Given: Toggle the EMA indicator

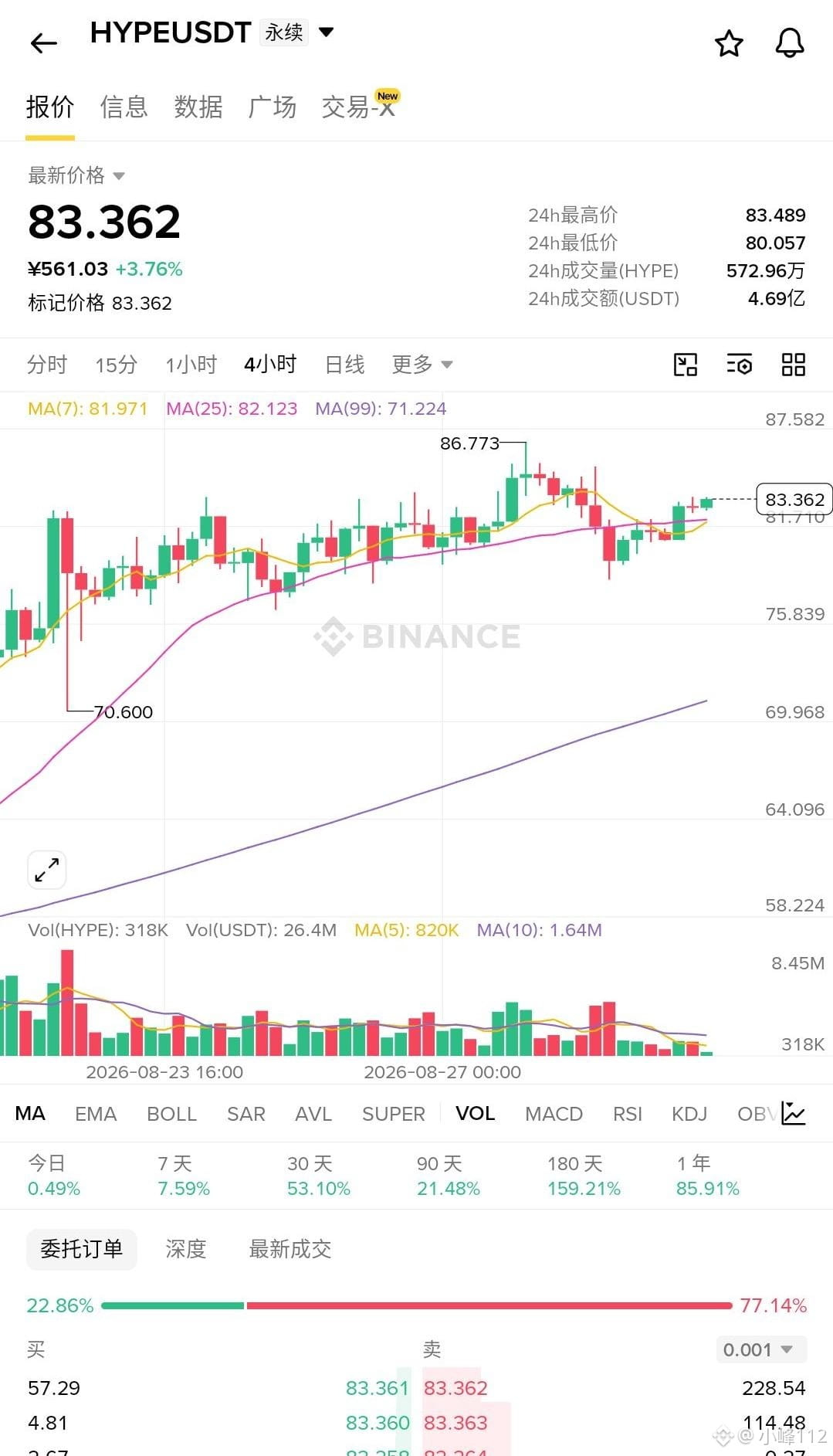Looking at the screenshot, I should click(96, 1113).
